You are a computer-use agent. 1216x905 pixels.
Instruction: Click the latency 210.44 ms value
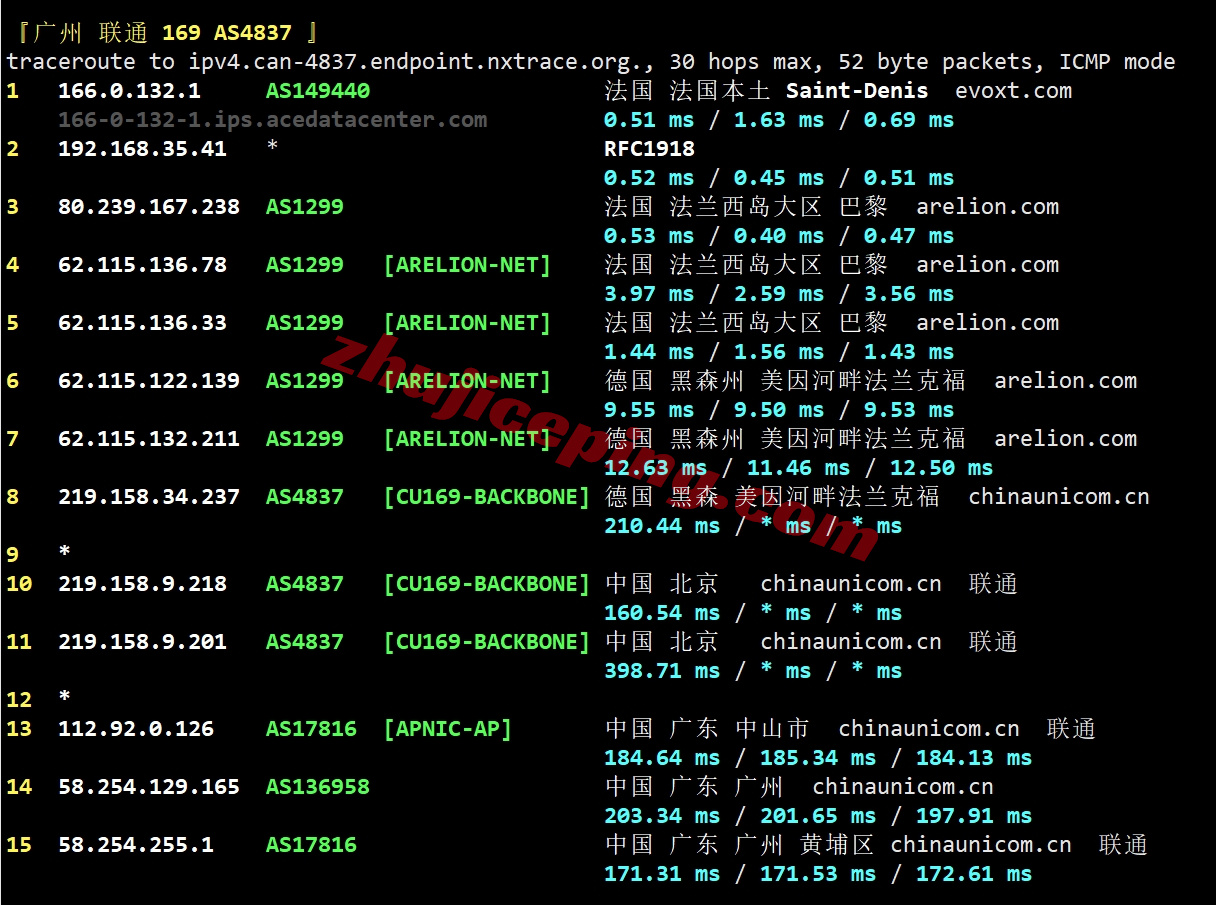(662, 526)
